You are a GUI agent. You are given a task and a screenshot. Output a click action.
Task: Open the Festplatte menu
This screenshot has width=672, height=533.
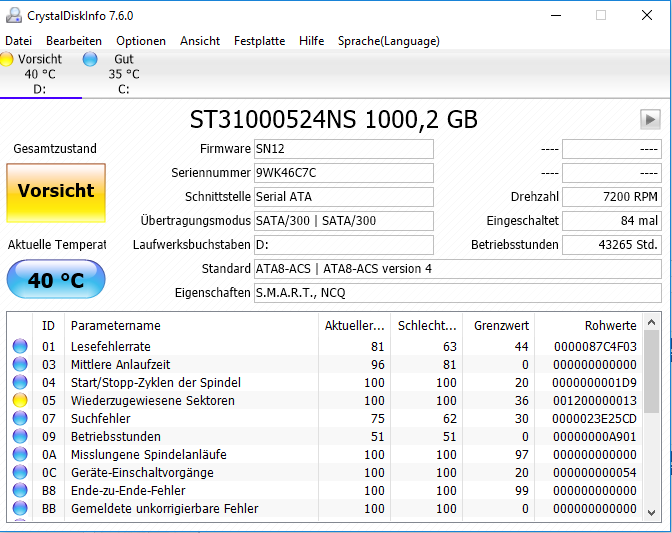(259, 41)
